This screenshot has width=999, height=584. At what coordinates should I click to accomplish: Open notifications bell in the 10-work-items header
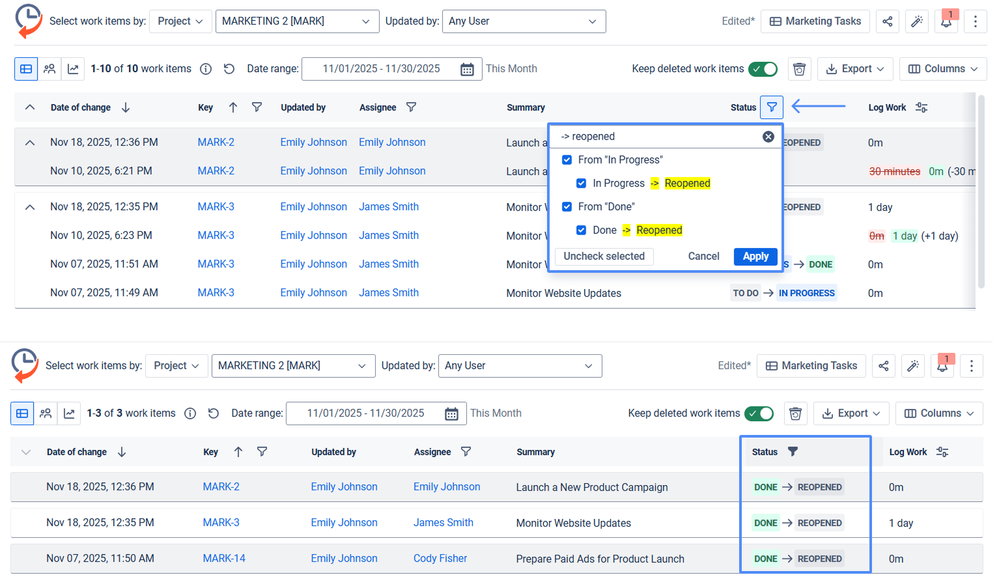(946, 22)
